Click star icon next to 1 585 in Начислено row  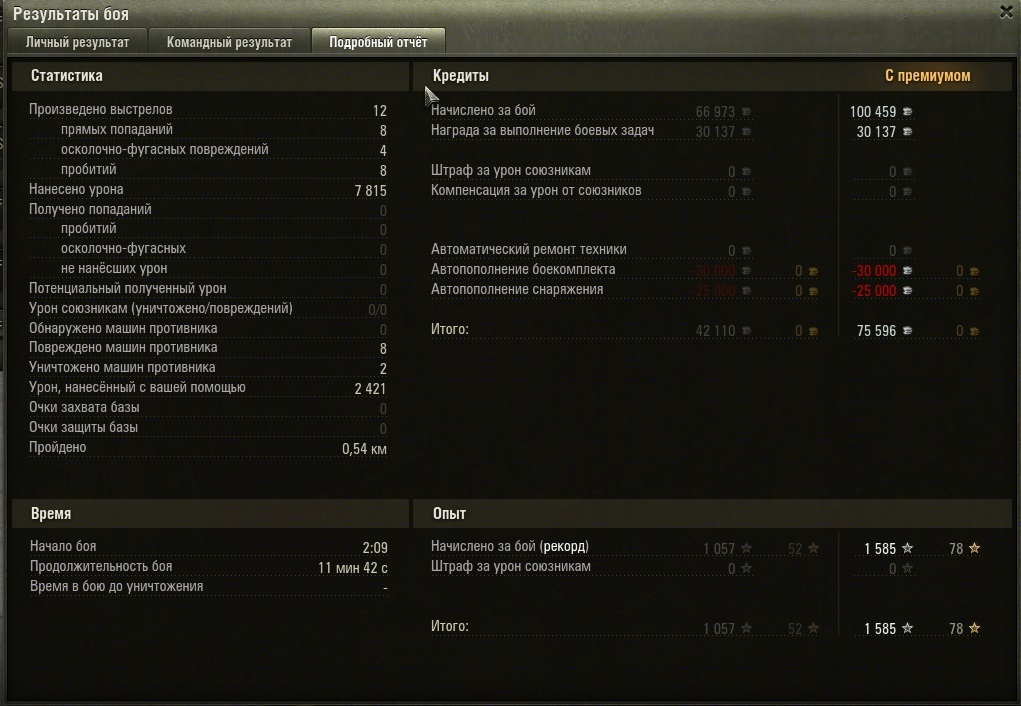pyautogui.click(x=908, y=548)
